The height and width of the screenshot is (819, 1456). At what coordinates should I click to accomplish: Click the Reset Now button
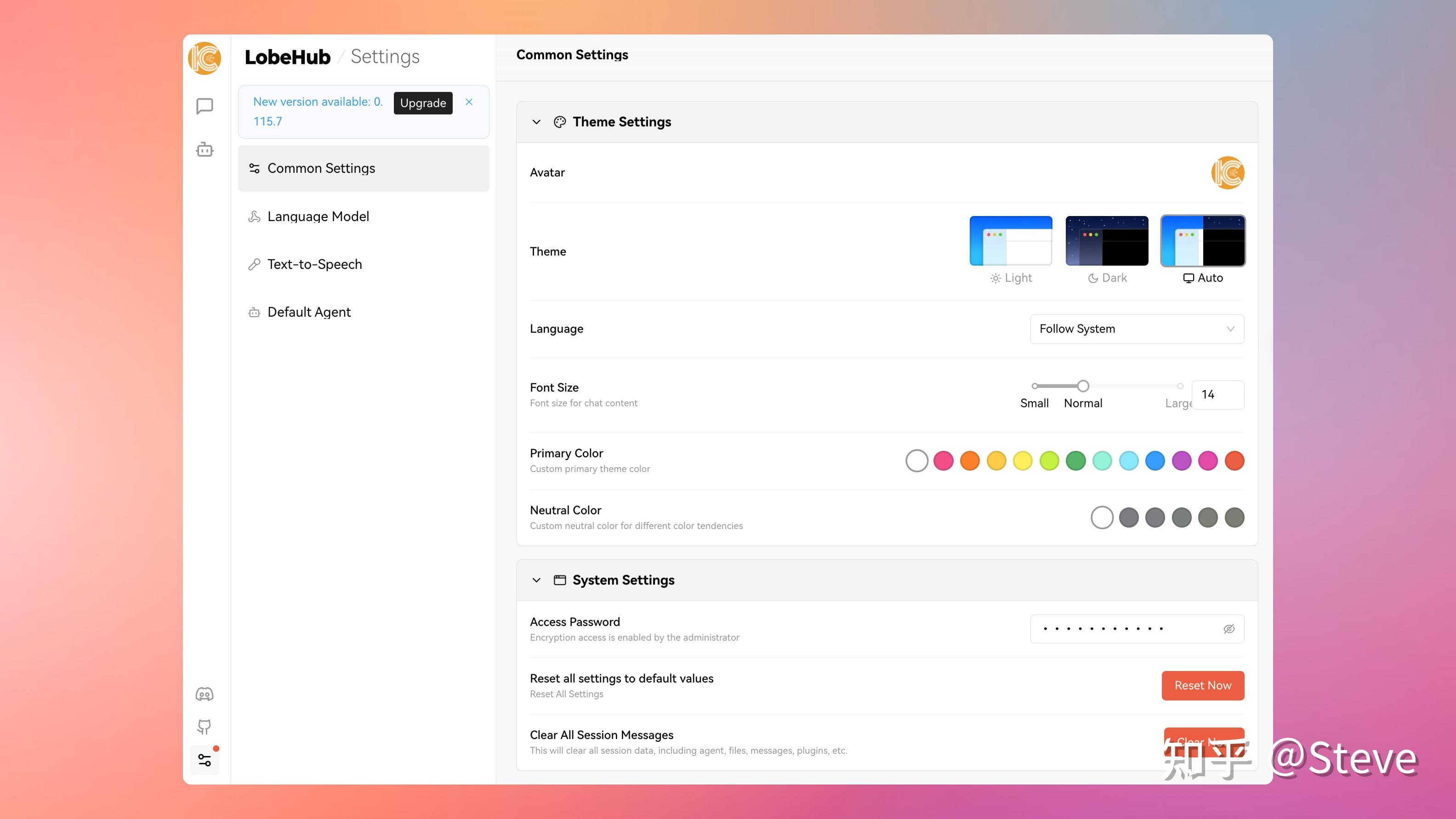(x=1202, y=686)
